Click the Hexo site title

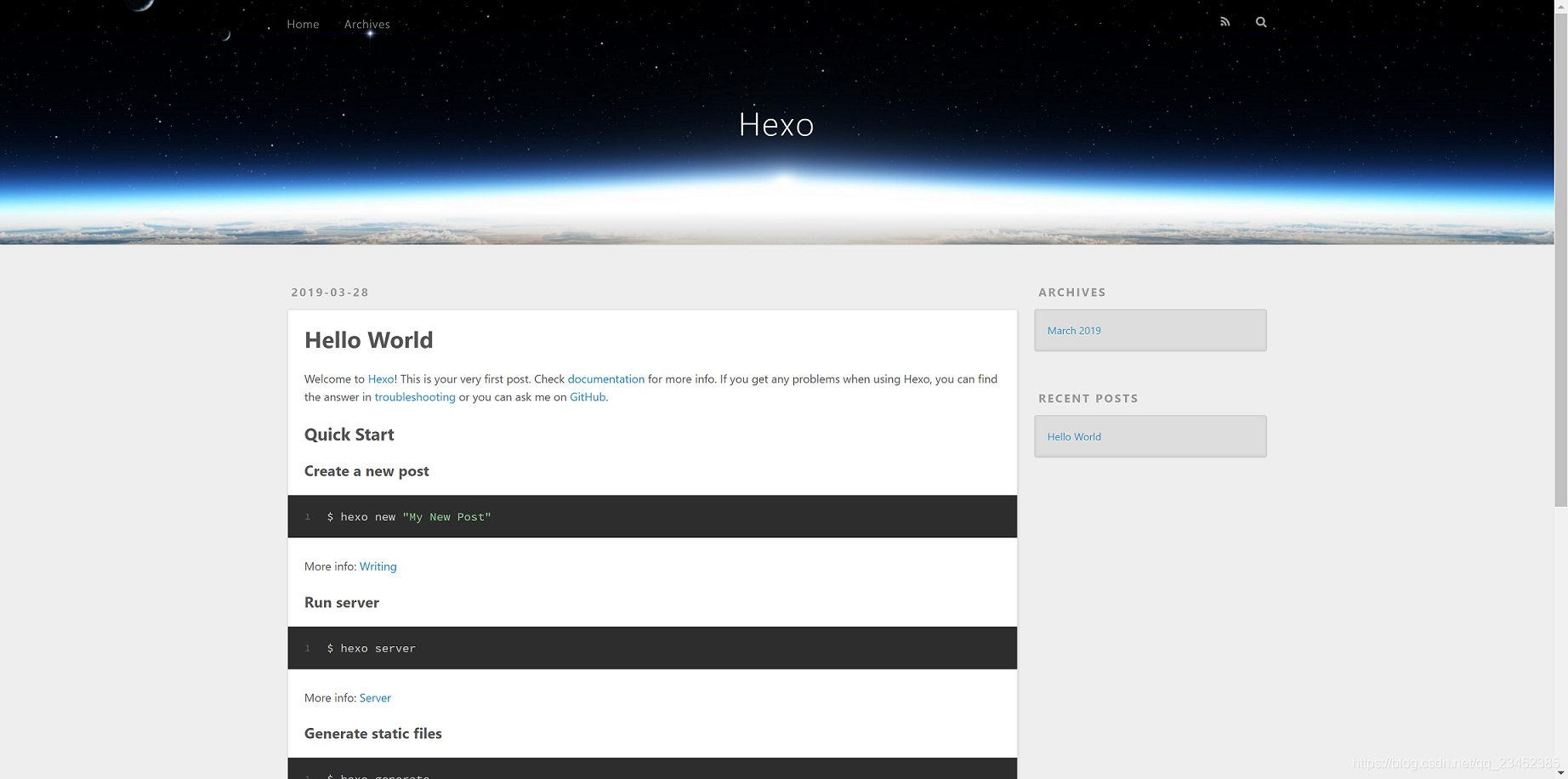776,125
